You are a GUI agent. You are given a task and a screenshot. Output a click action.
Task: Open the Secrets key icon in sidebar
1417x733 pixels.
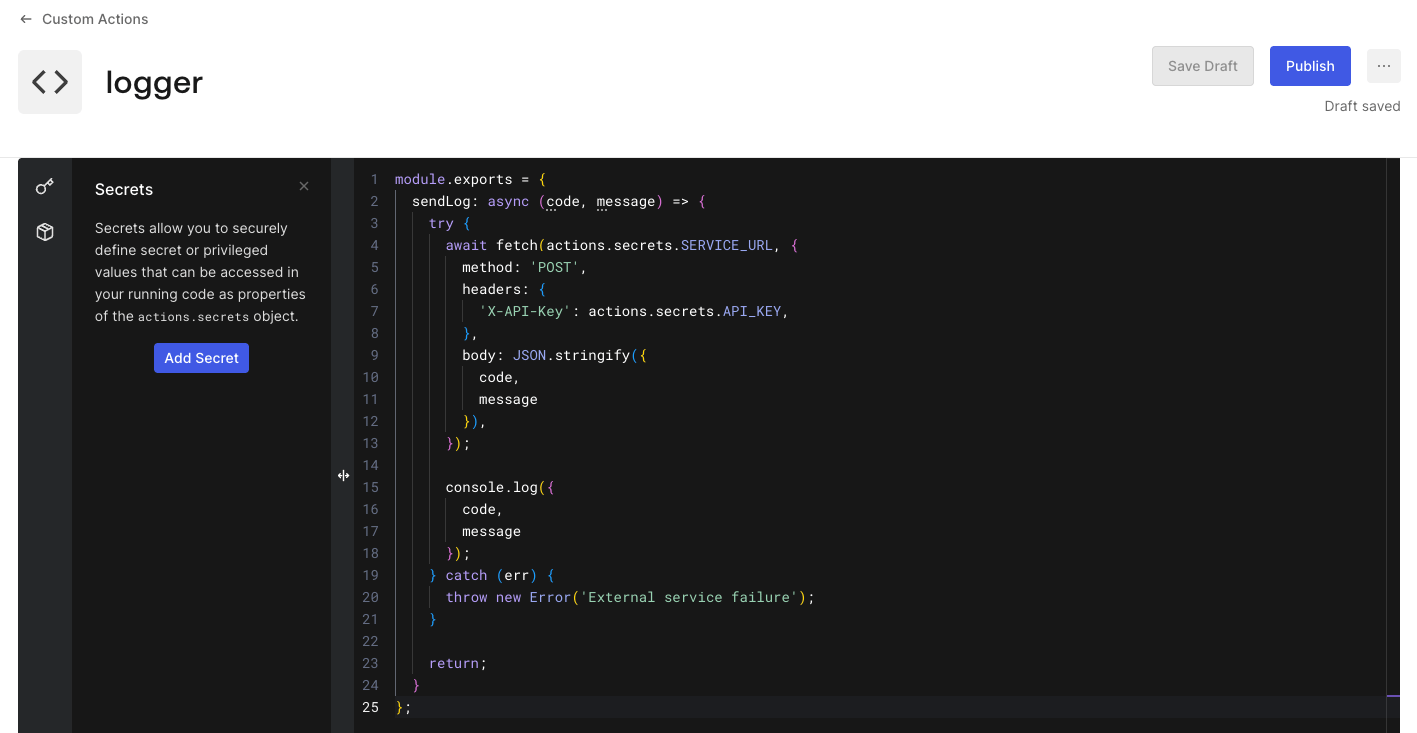[45, 186]
